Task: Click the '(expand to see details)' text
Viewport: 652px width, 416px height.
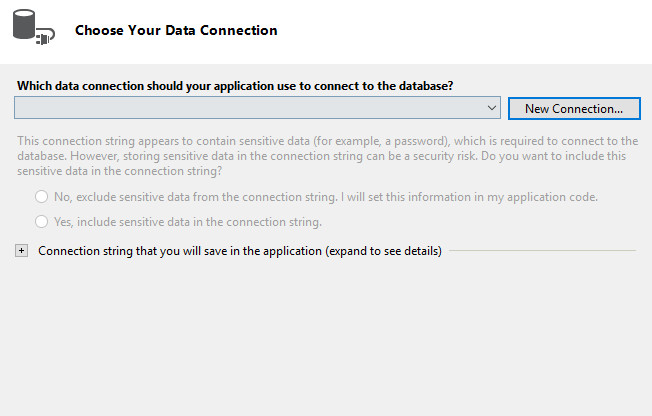Action: (383, 251)
